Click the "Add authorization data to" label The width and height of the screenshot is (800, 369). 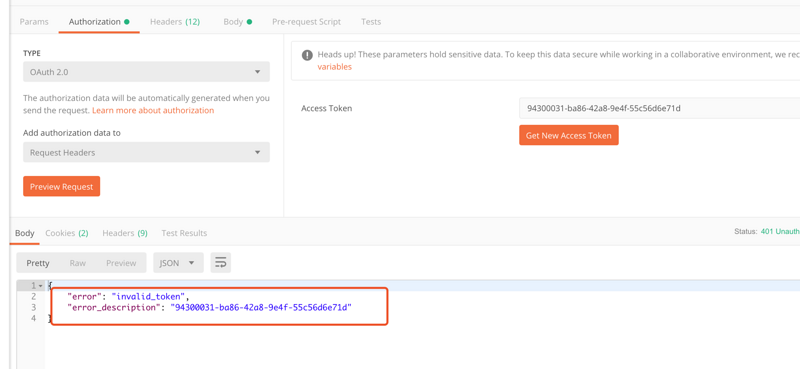pyautogui.click(x=71, y=133)
